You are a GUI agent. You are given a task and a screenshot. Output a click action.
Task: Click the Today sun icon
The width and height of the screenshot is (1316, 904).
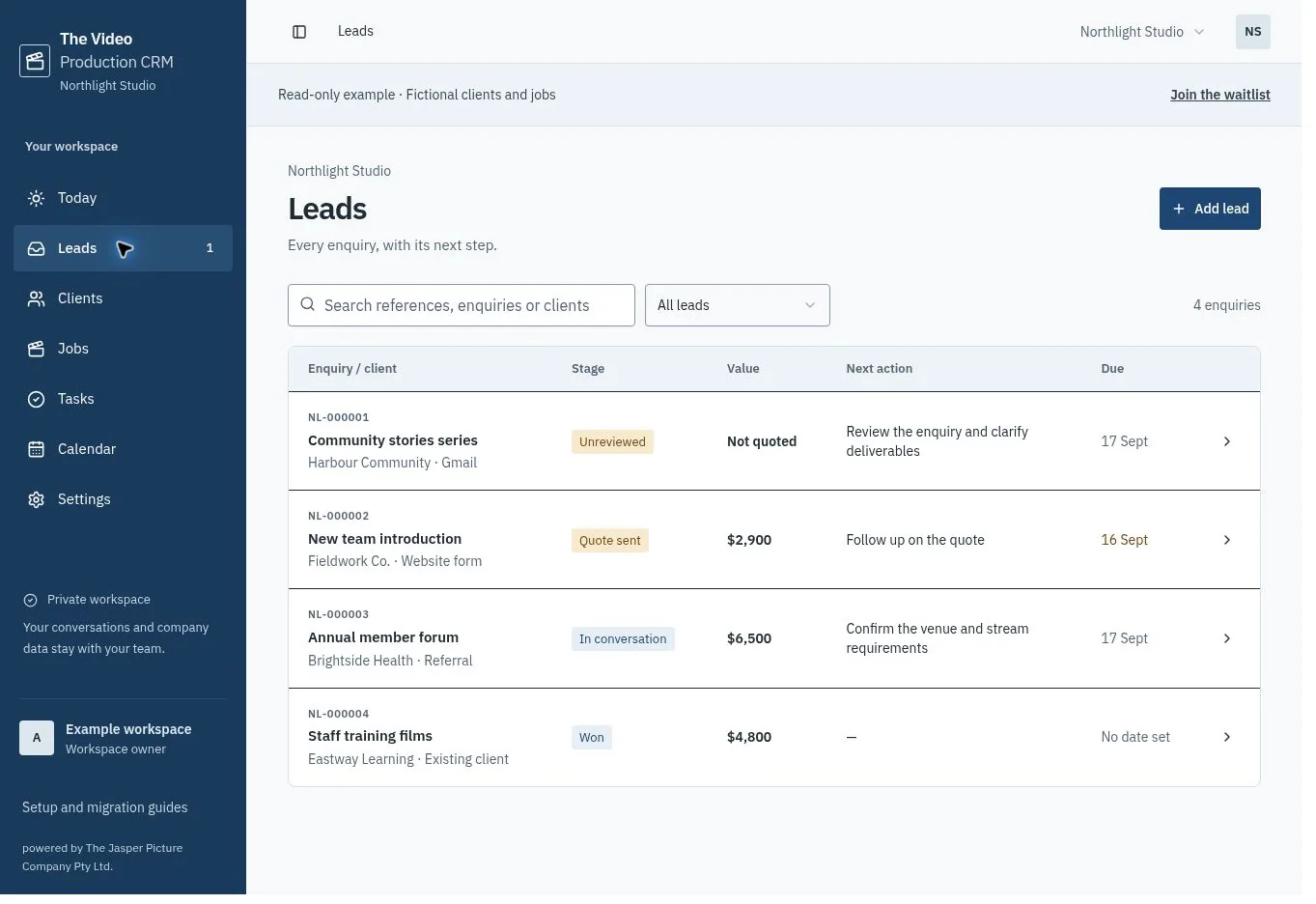tap(36, 198)
